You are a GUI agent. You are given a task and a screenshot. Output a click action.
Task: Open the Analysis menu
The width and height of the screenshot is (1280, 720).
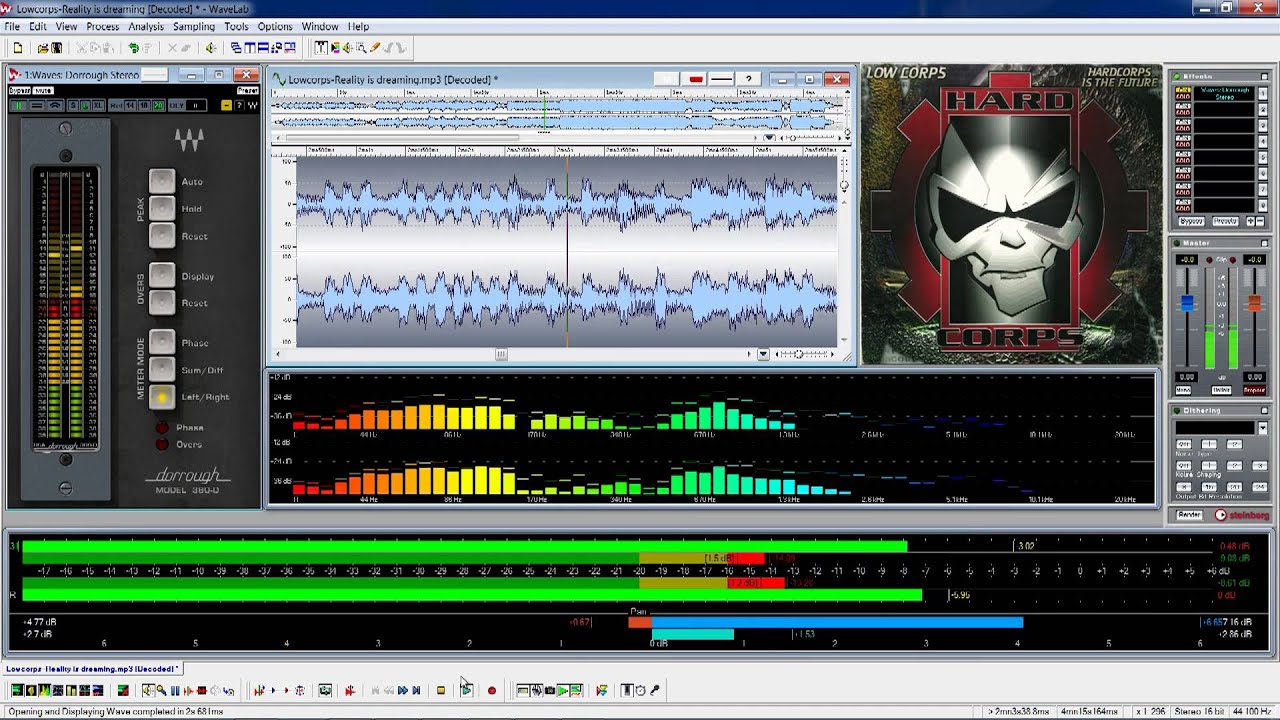(x=146, y=26)
